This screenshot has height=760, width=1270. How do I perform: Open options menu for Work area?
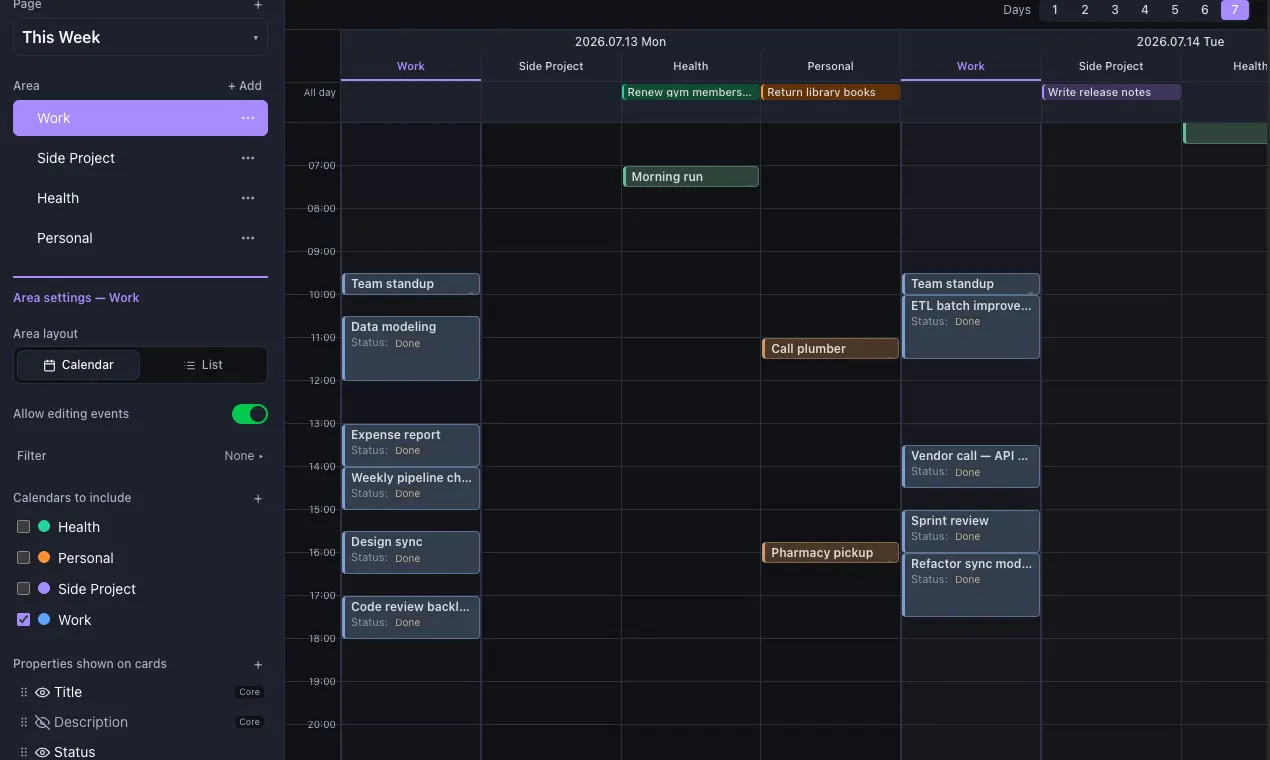pyautogui.click(x=248, y=118)
